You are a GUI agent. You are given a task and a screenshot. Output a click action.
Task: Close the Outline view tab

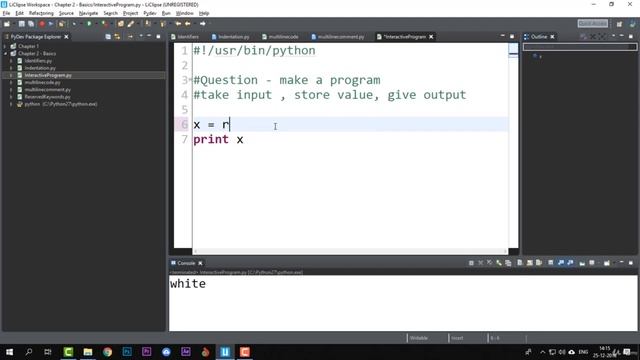pos(552,37)
